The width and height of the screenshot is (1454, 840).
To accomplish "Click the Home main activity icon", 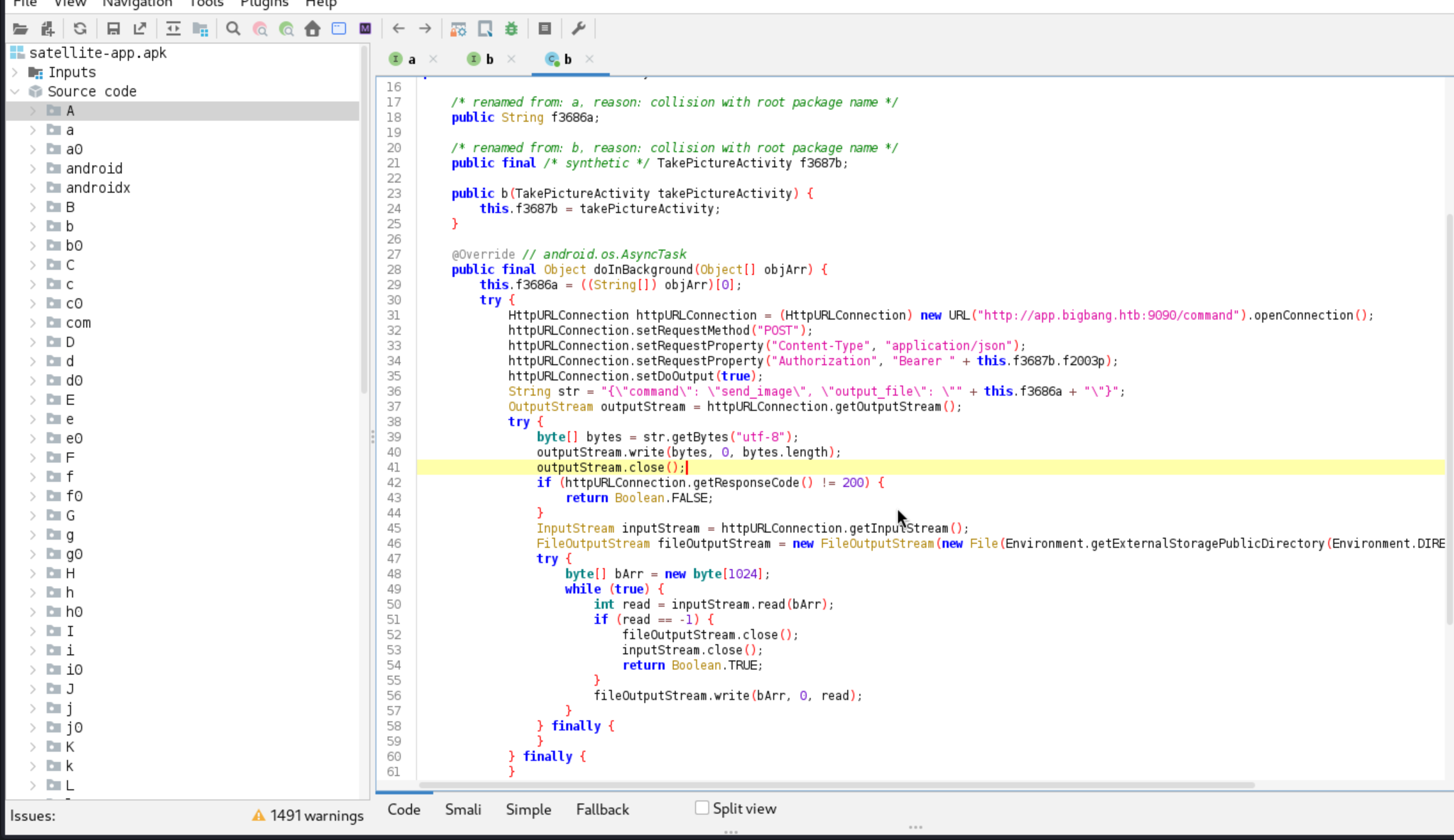I will 312,28.
